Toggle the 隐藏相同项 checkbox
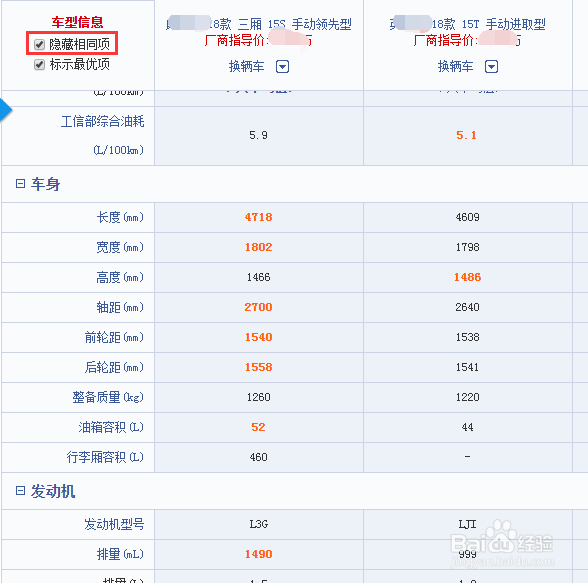The height and width of the screenshot is (583, 588). pyautogui.click(x=39, y=45)
